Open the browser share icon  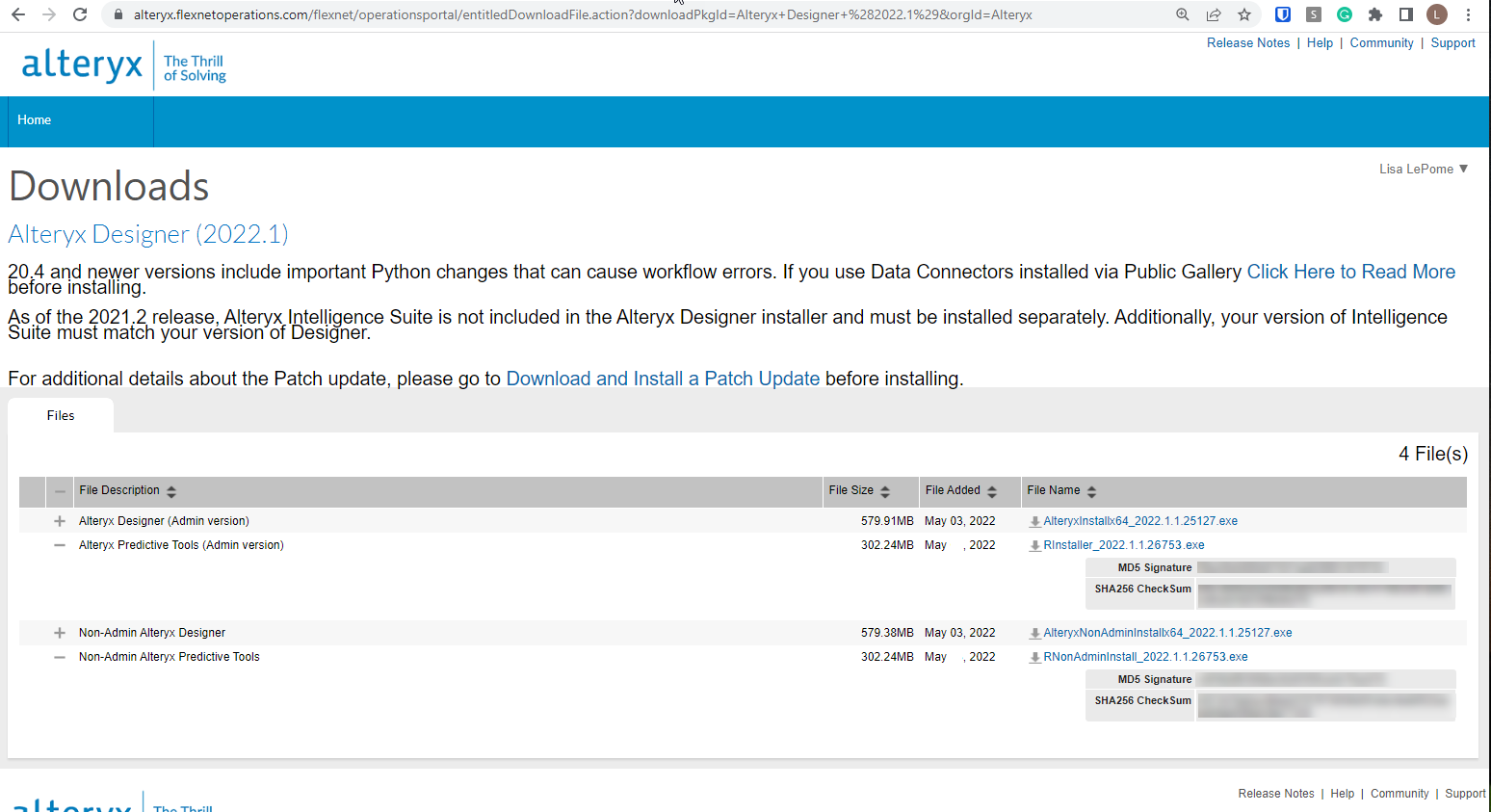tap(1214, 14)
